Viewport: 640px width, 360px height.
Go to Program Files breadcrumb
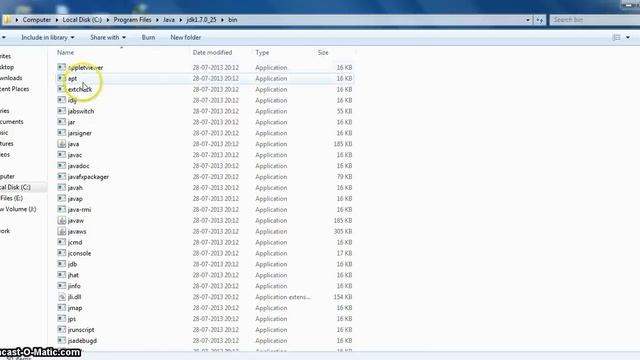[x=132, y=20]
